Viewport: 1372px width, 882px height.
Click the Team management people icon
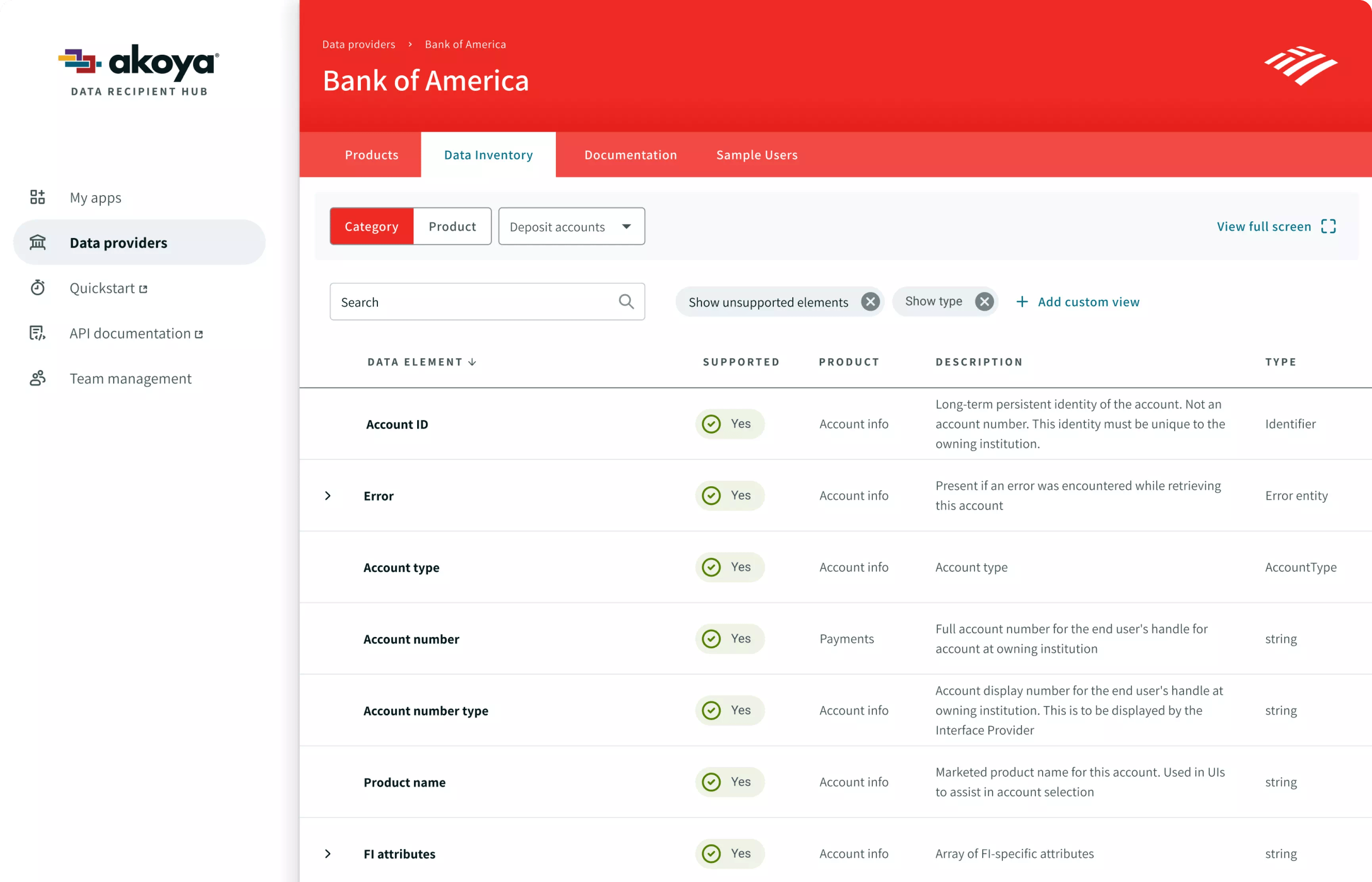(38, 378)
